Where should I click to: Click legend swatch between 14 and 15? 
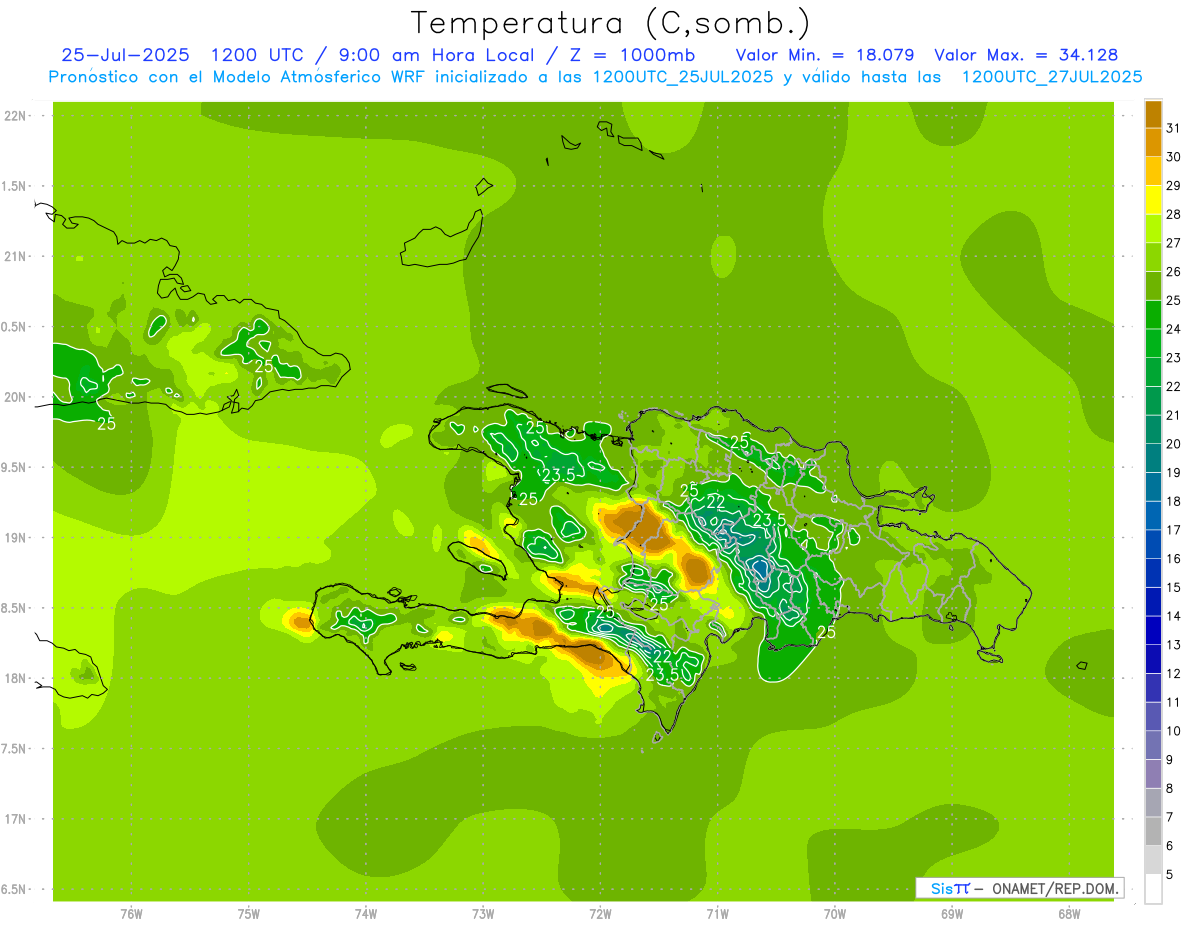click(1153, 601)
